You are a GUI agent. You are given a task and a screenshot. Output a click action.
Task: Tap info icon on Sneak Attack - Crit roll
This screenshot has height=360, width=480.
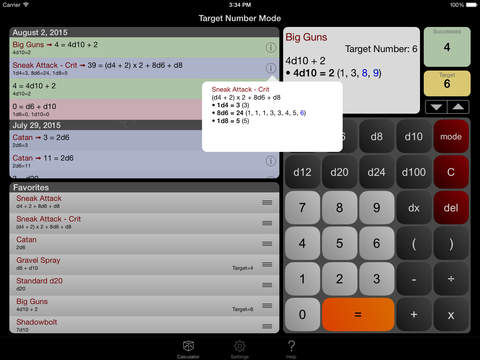coord(270,68)
